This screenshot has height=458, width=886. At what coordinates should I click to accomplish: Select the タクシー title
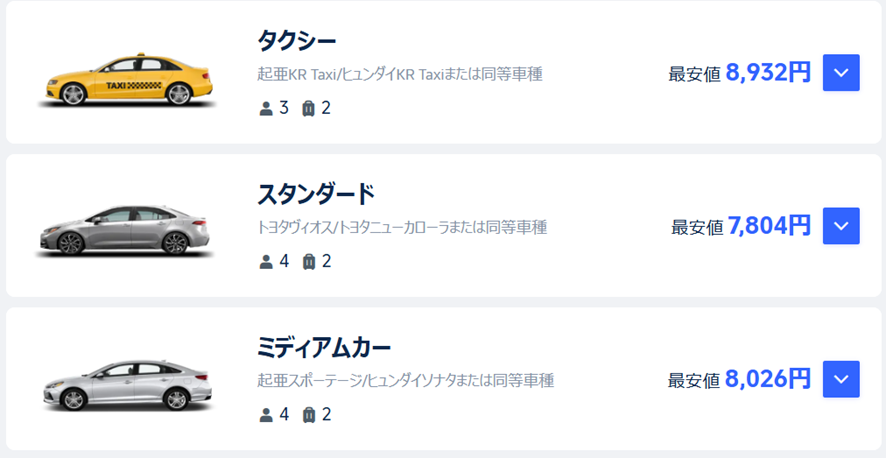click(297, 41)
